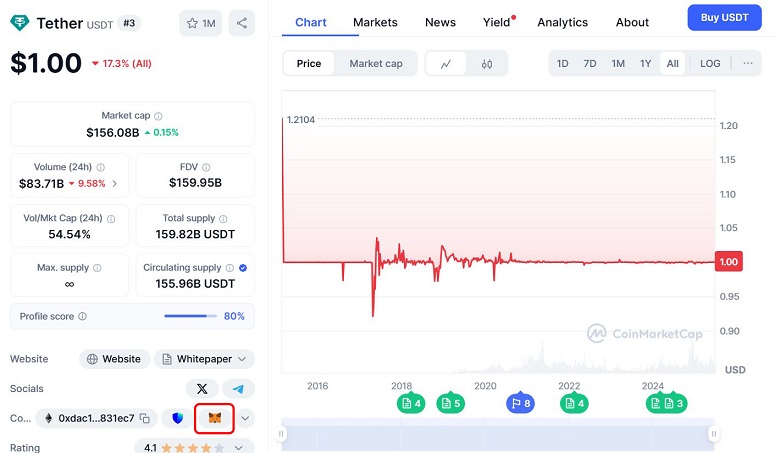The height and width of the screenshot is (453, 775).
Task: Open the Website link
Action: pyautogui.click(x=114, y=359)
